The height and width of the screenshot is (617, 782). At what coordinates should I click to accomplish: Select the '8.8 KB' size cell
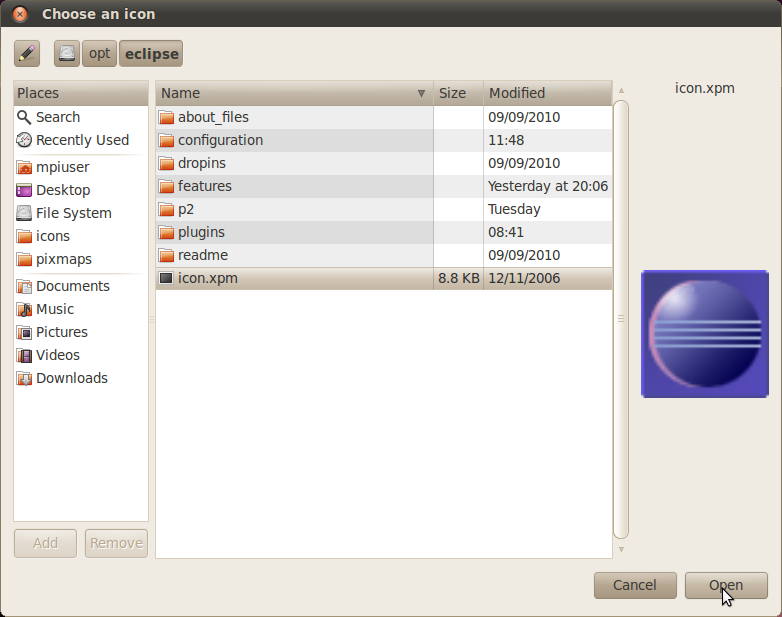click(x=458, y=278)
